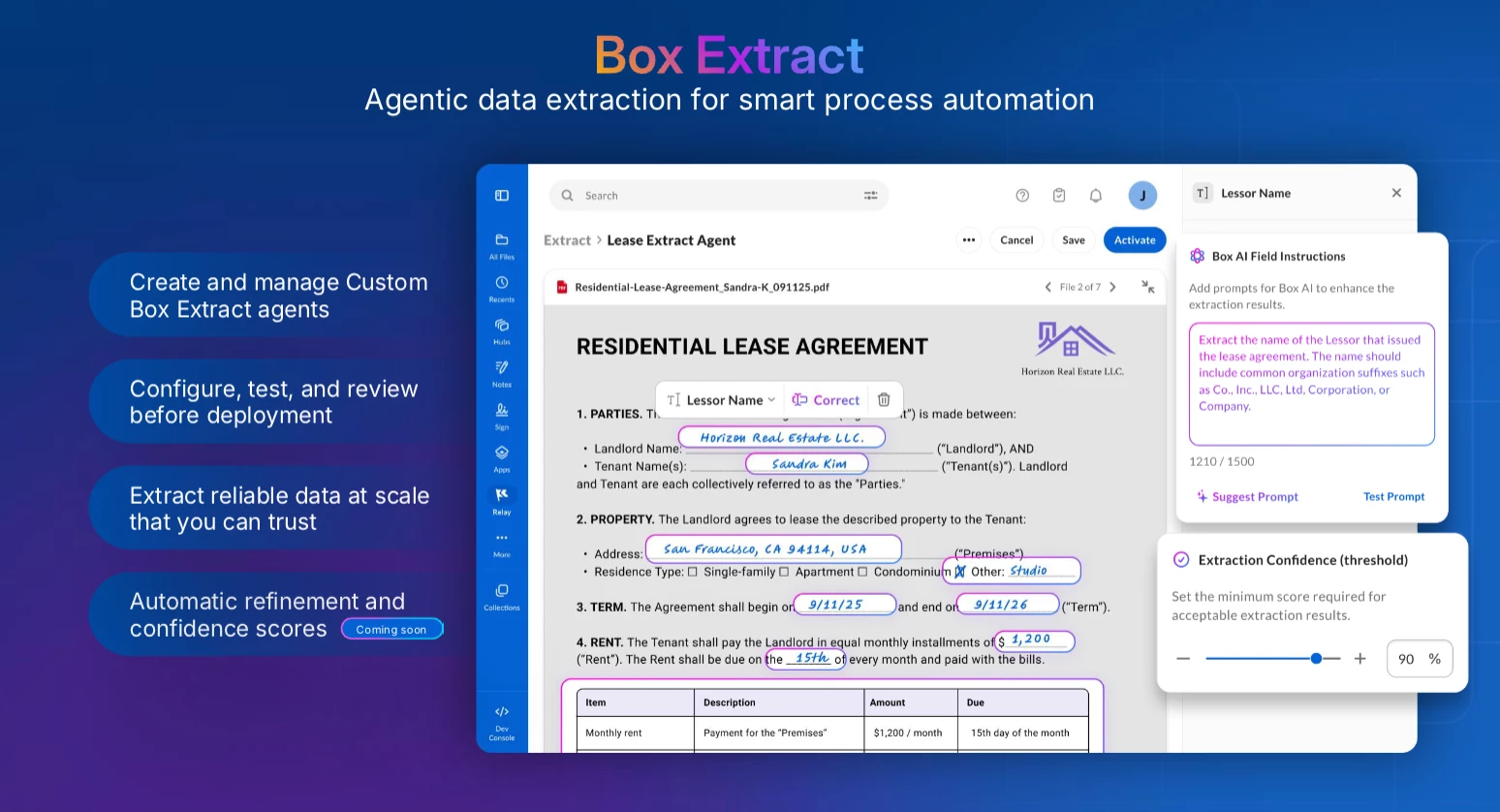Select the extracted start date 9/11/25
This screenshot has height=812, width=1500.
click(844, 605)
